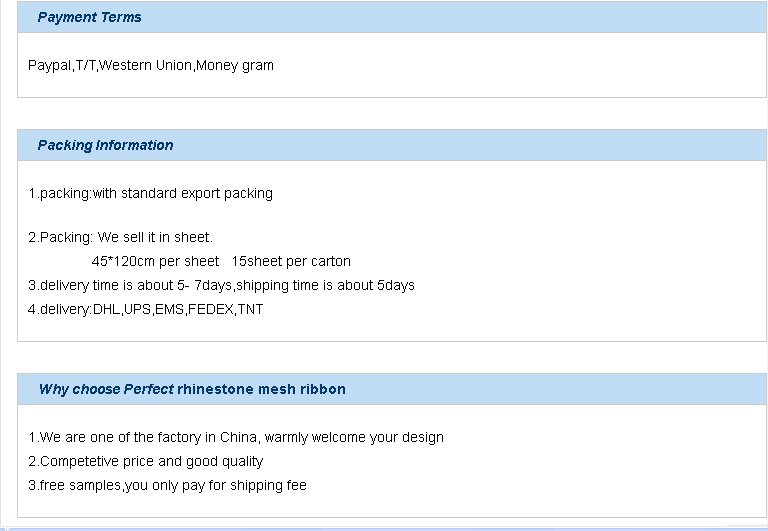Click the Payment Terms section header

click(x=89, y=17)
